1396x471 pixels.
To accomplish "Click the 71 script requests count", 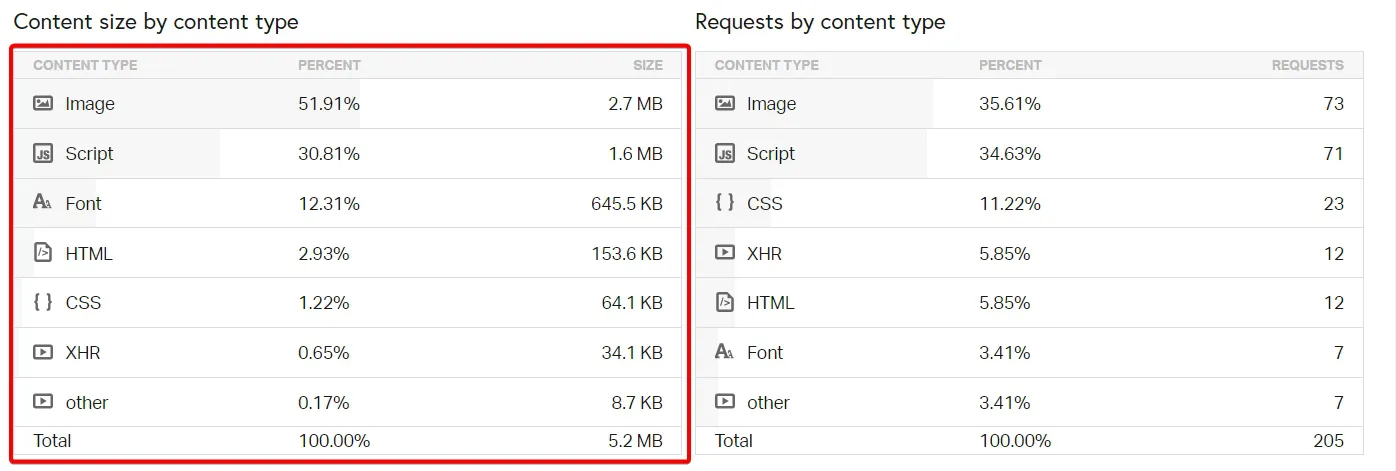I will 1333,154.
